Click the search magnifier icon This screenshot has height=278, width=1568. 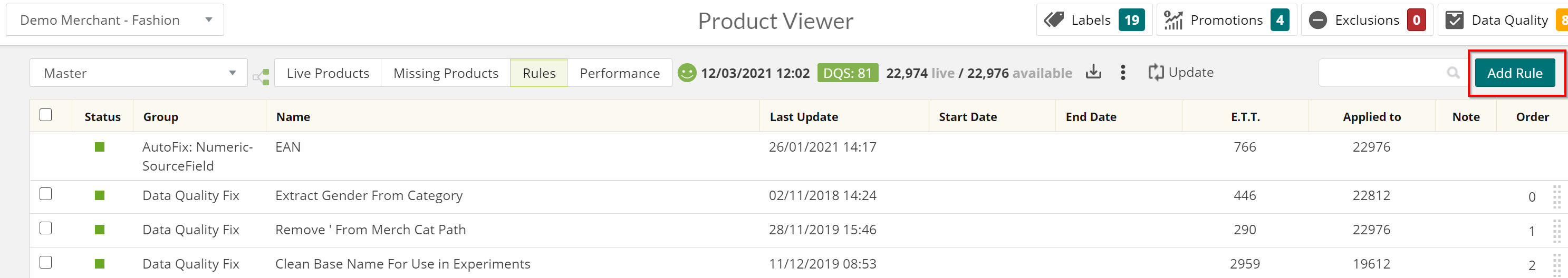1453,73
